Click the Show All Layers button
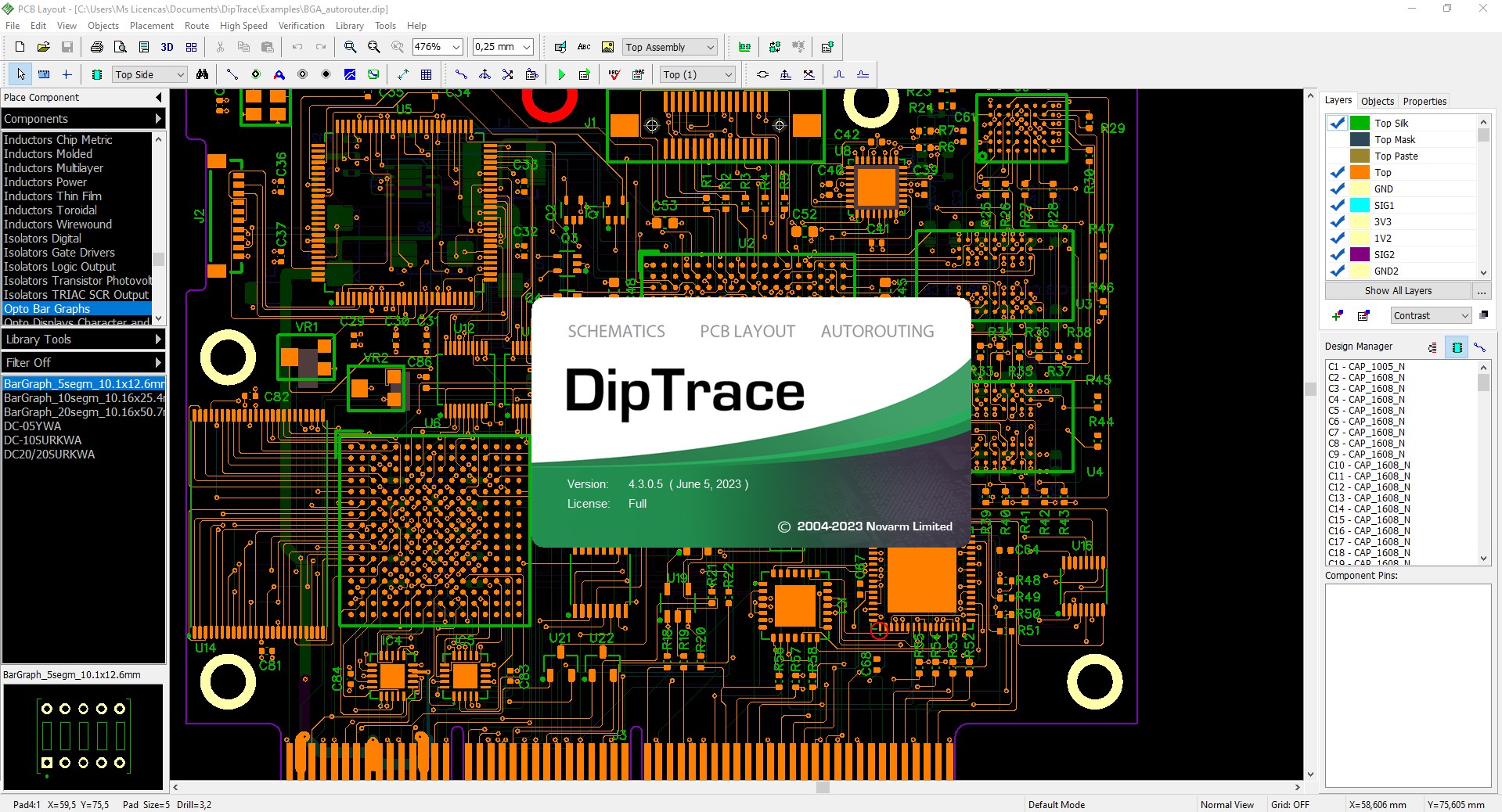 click(1398, 290)
